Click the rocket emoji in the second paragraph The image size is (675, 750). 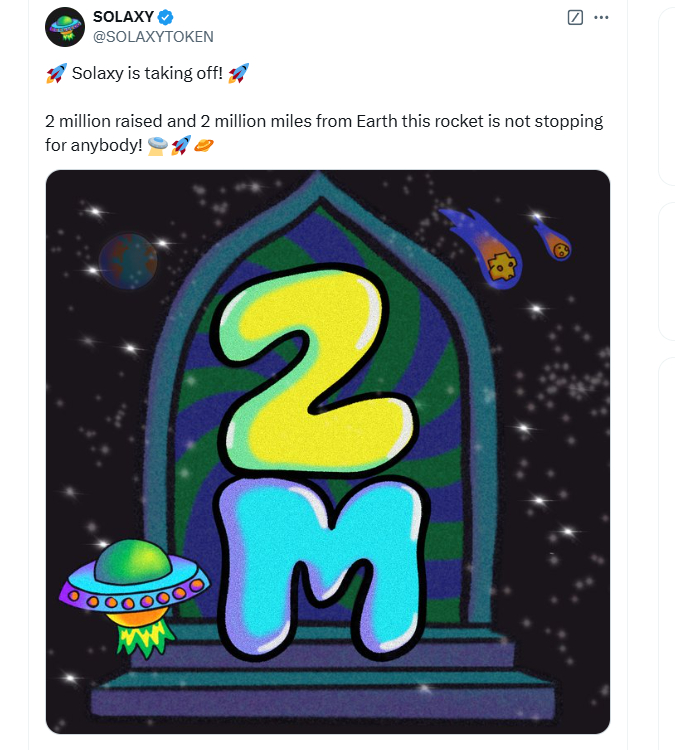[181, 146]
